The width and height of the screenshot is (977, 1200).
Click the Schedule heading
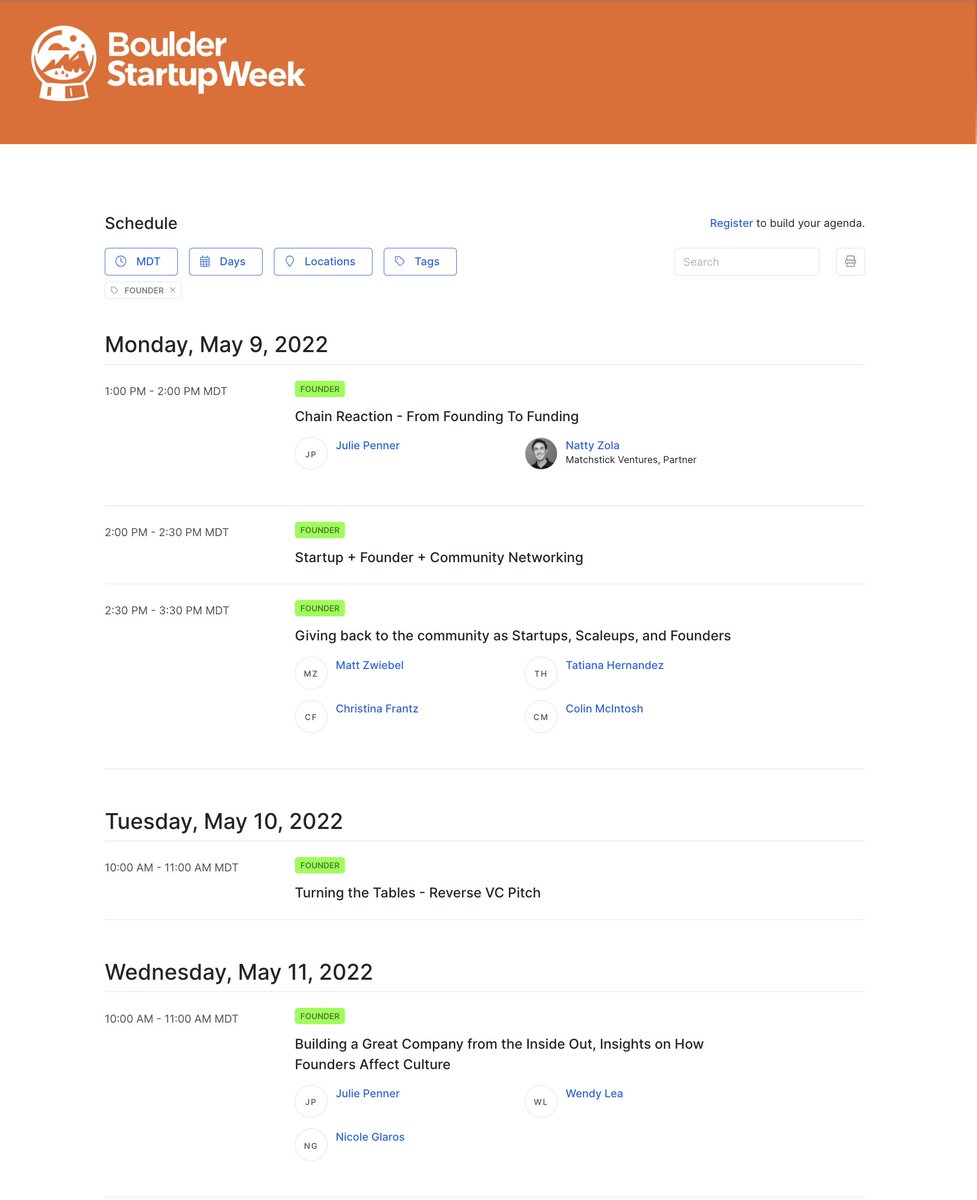141,223
